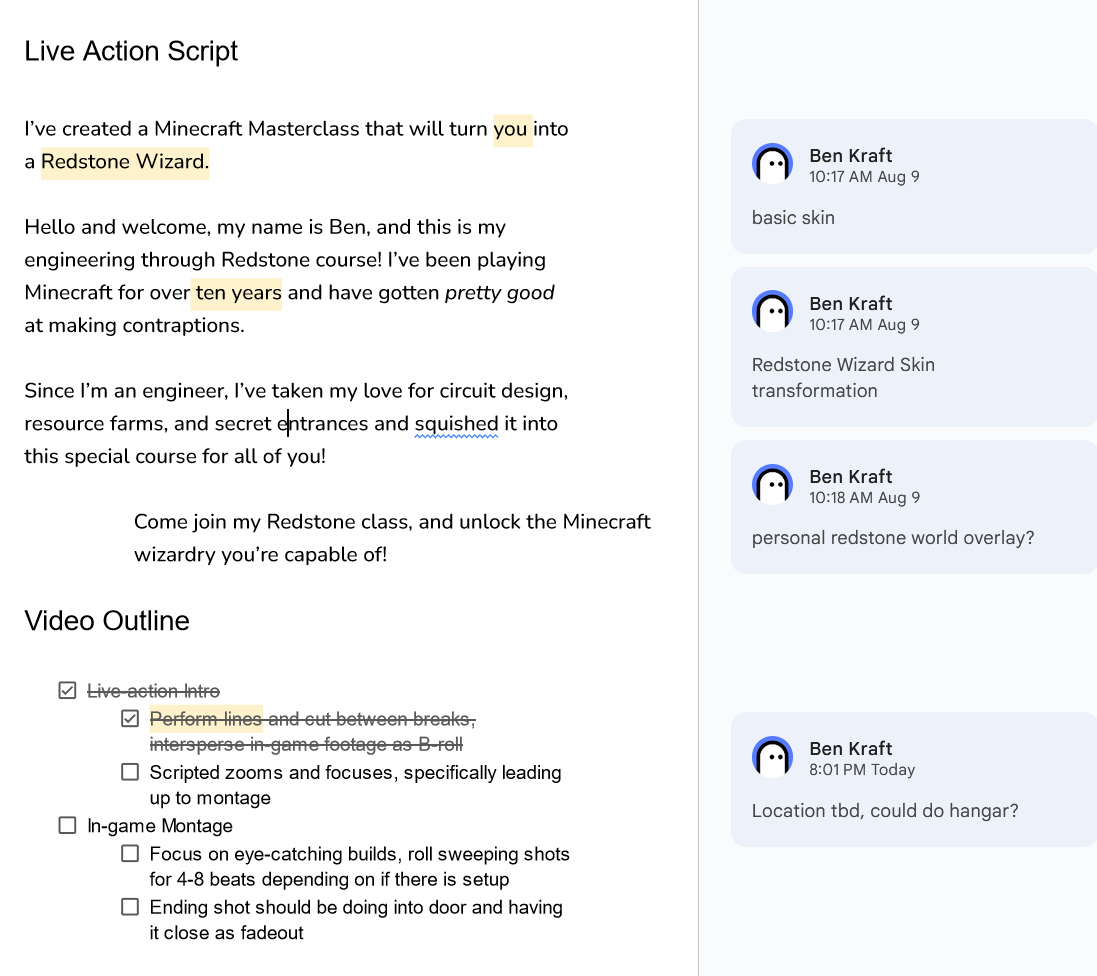This screenshot has width=1097, height=976.
Task: Click the highlighted 'ten years' text
Action: tap(238, 293)
